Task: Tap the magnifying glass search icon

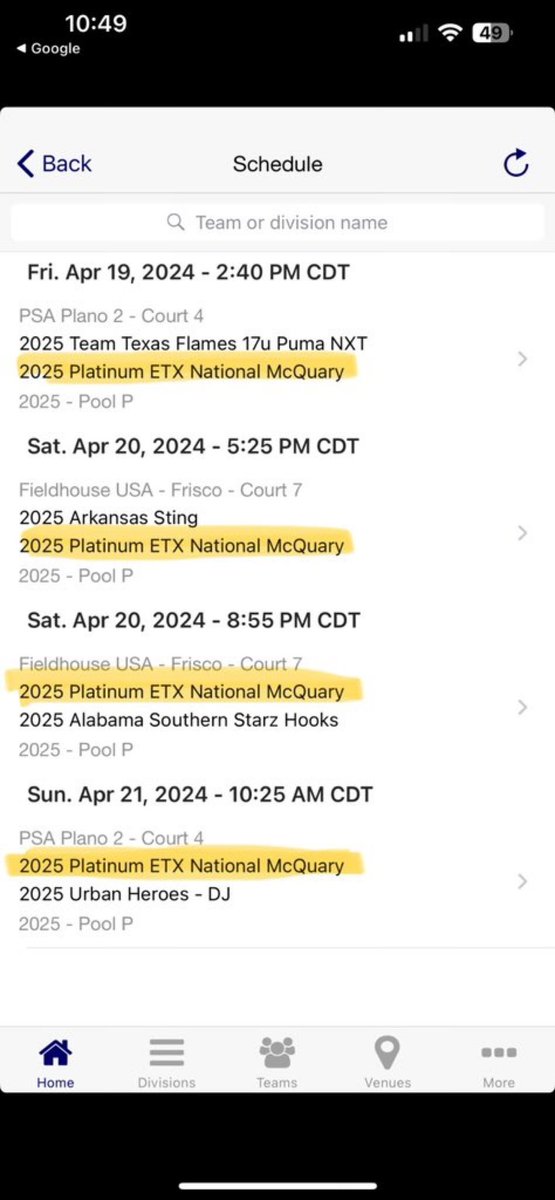Action: coord(176,222)
